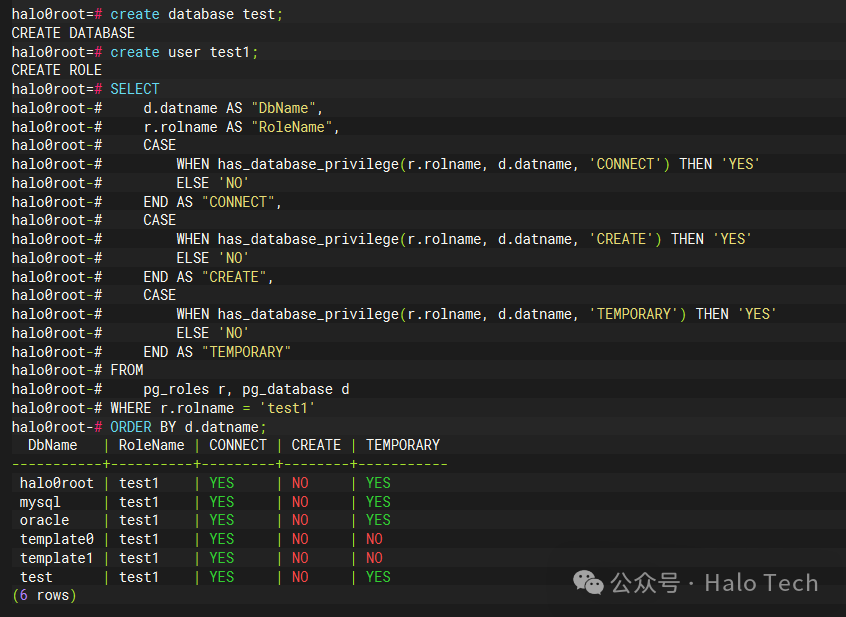The height and width of the screenshot is (617, 846).
Task: Click the "WHERE r.rolname = 'test1'" line
Action: [x=213, y=408]
